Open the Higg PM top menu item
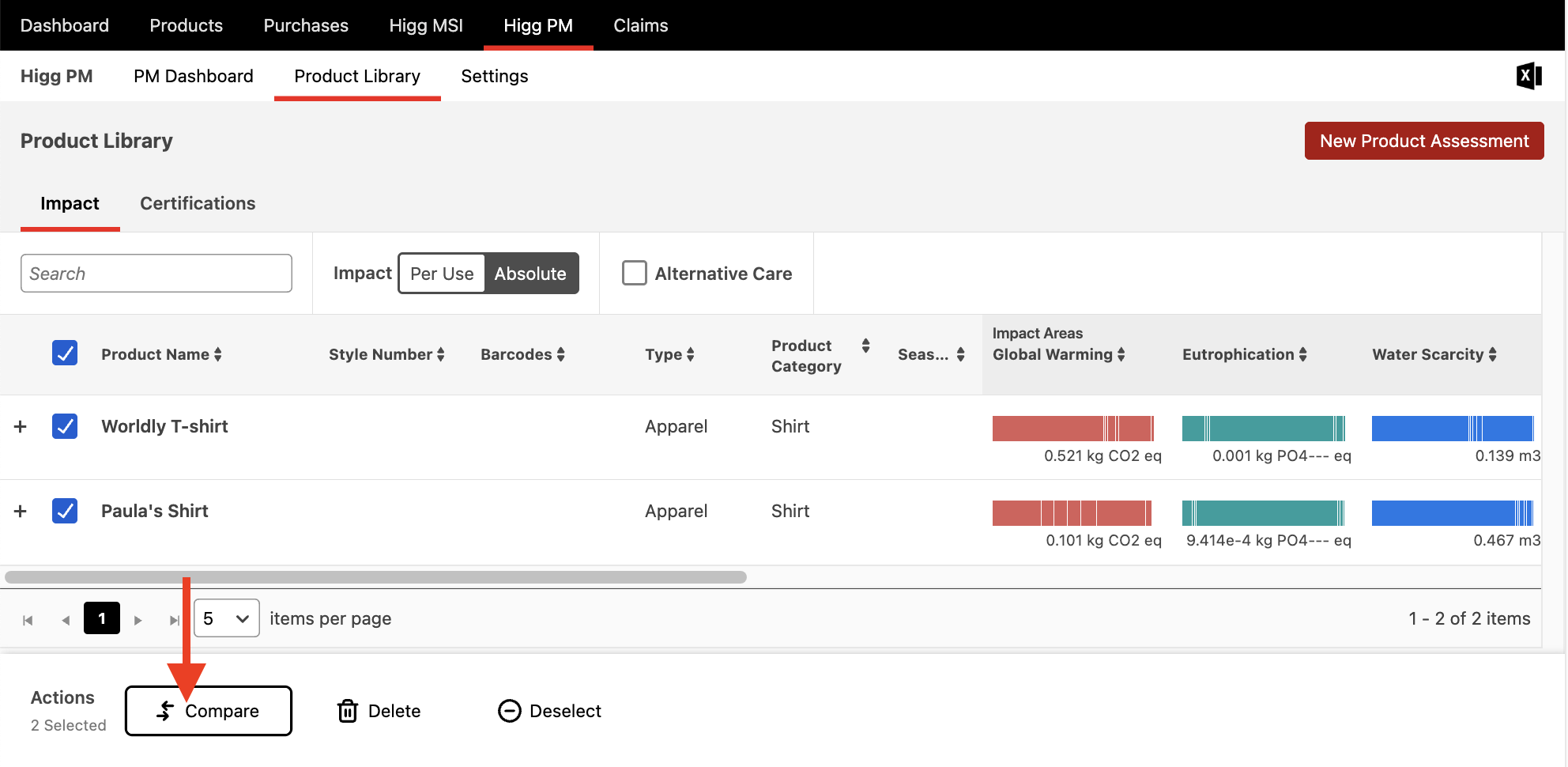Viewport: 1568px width, 767px height. [x=538, y=25]
